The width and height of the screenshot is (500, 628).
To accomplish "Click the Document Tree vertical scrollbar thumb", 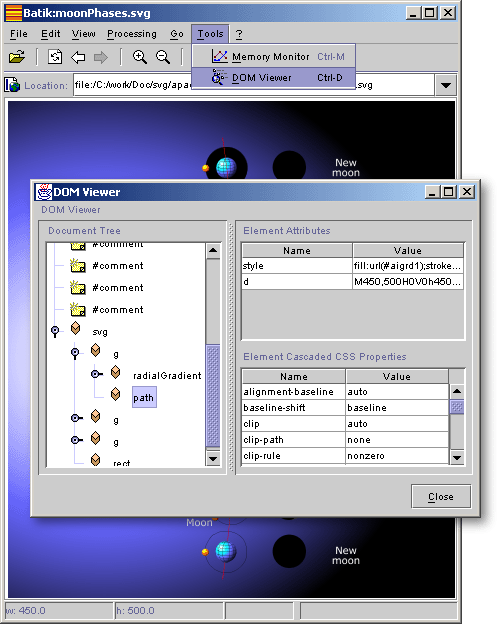I will 213,395.
